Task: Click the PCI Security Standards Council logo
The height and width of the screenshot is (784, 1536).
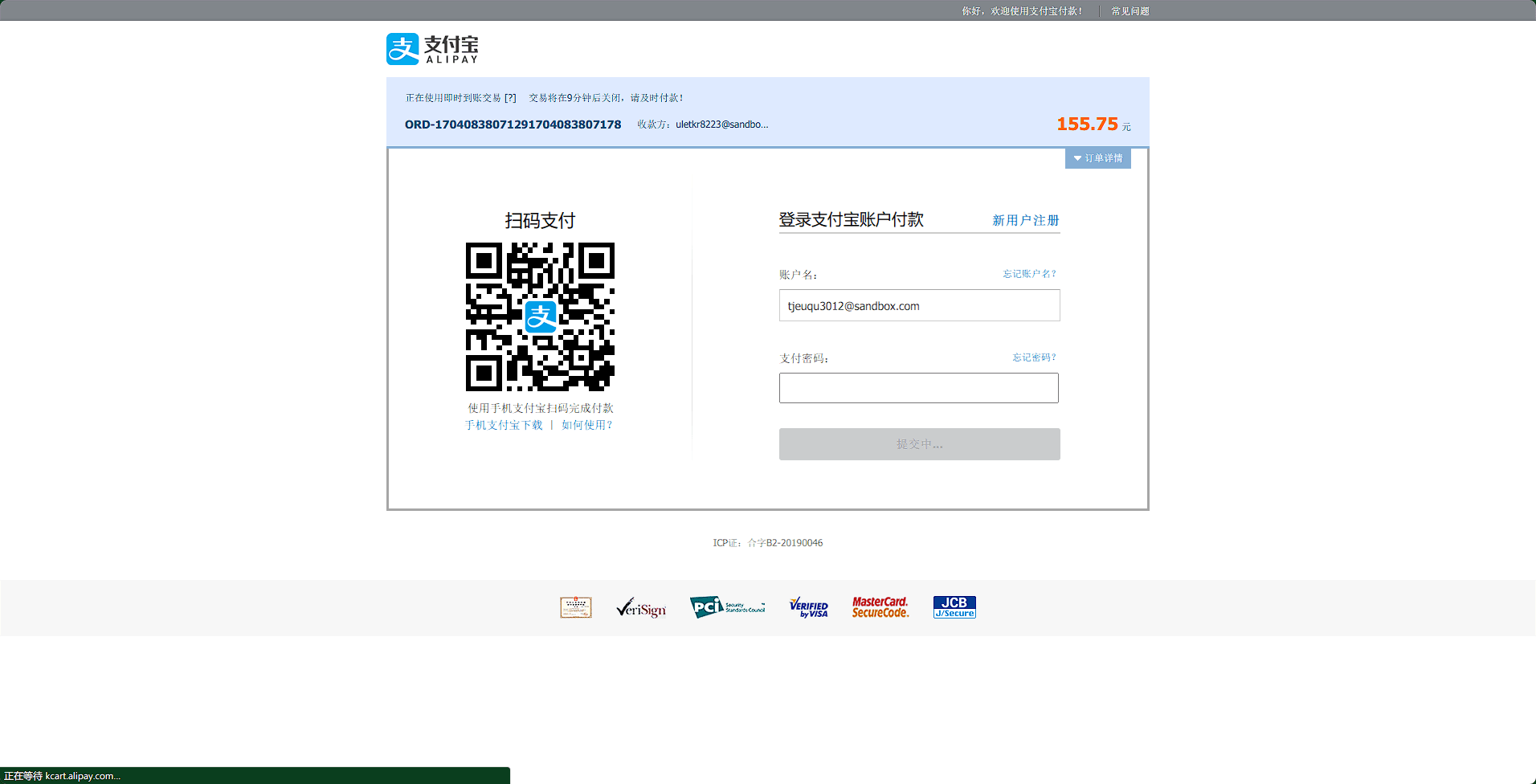Action: point(727,607)
